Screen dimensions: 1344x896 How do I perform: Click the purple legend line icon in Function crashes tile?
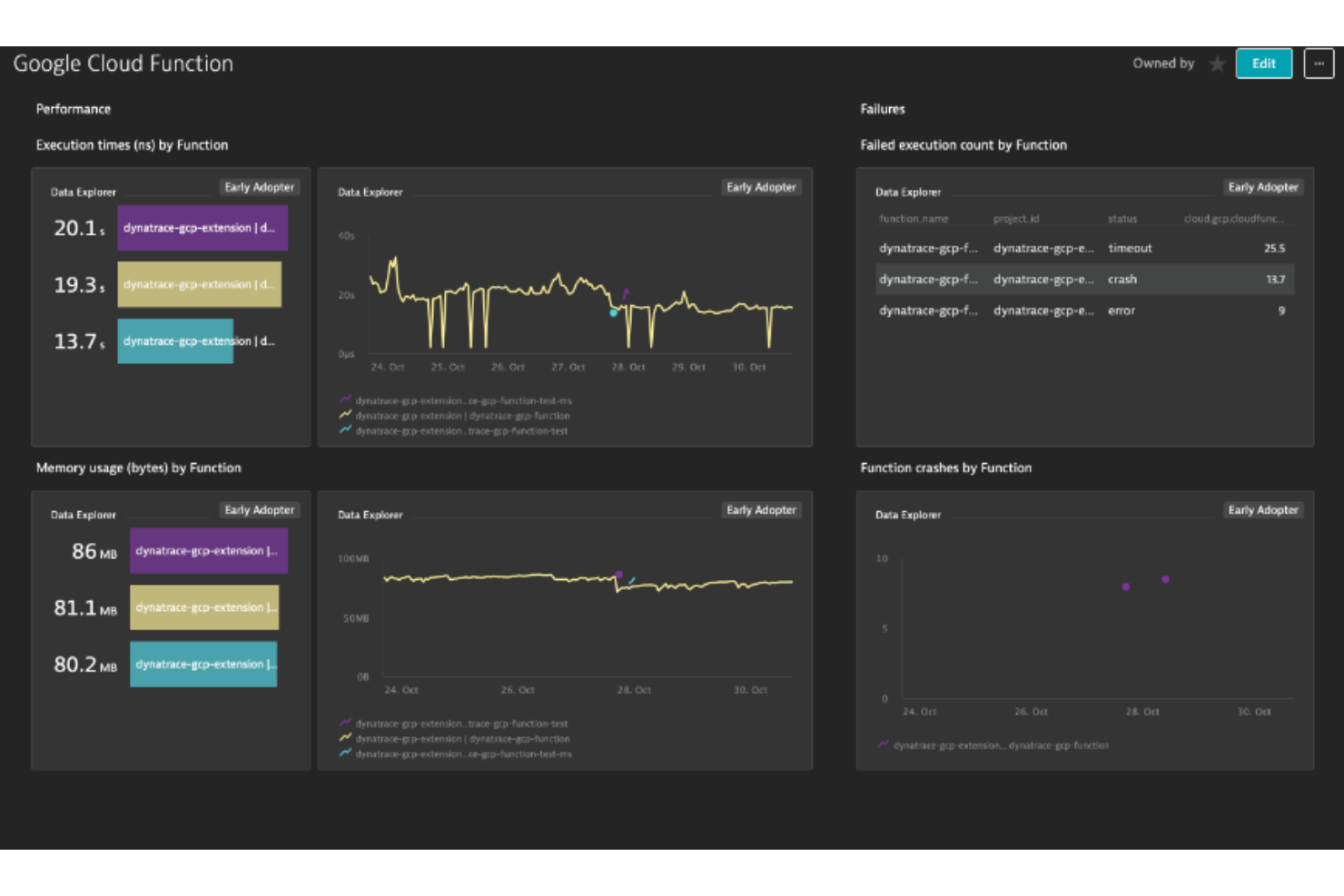tap(882, 744)
